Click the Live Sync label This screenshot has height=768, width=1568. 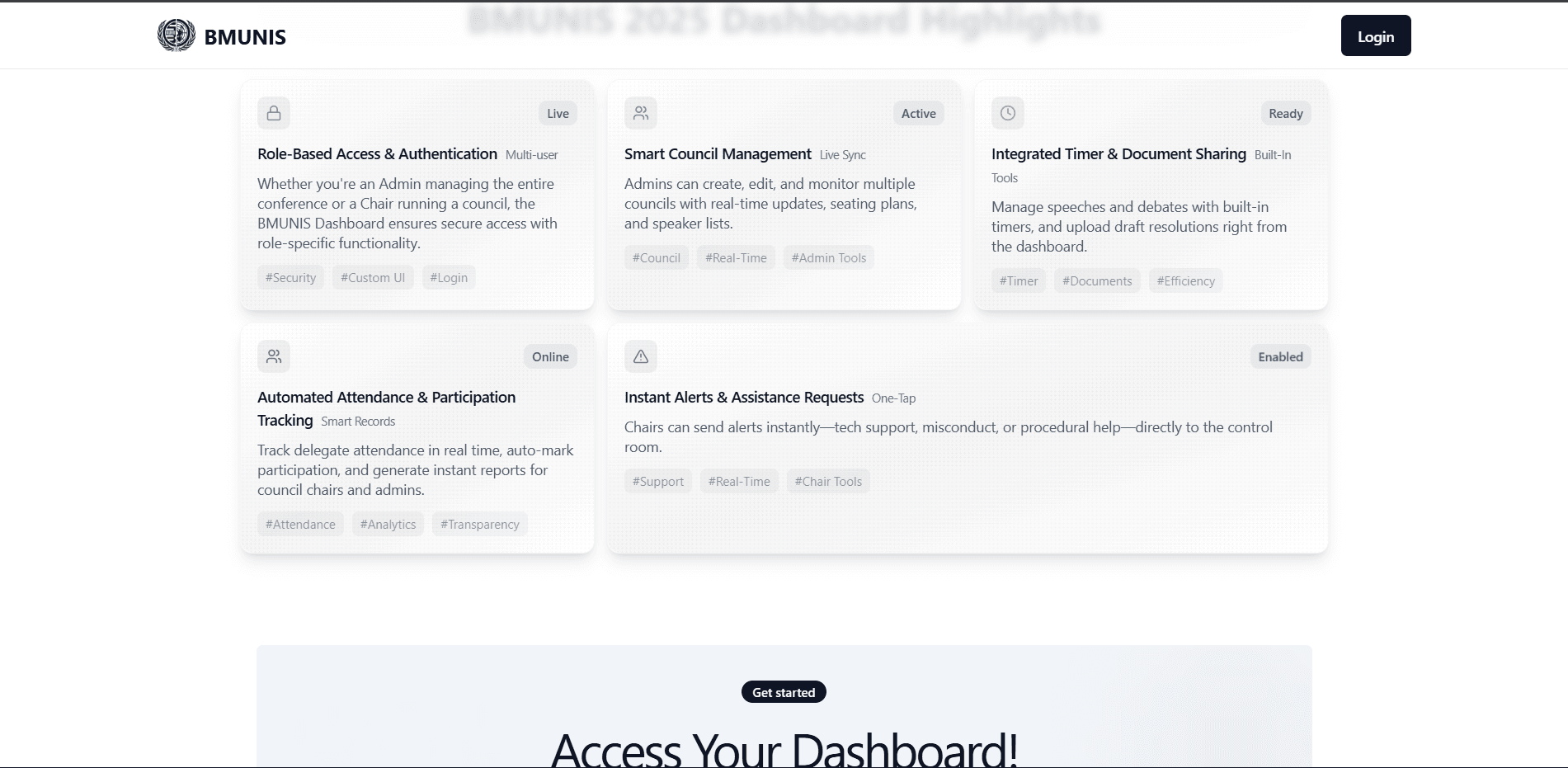843,155
